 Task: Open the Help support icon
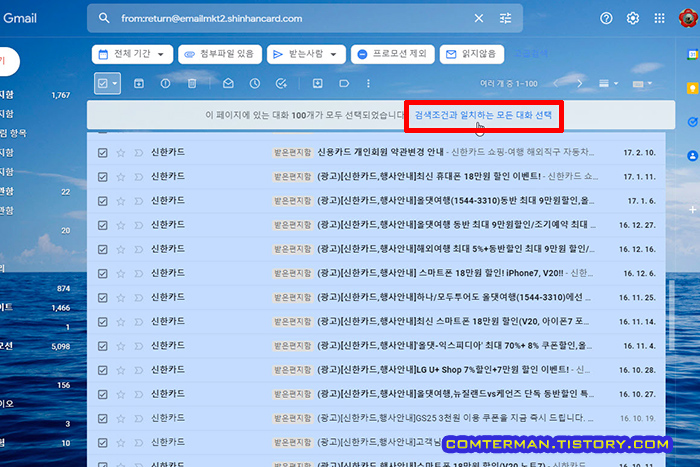click(x=606, y=18)
